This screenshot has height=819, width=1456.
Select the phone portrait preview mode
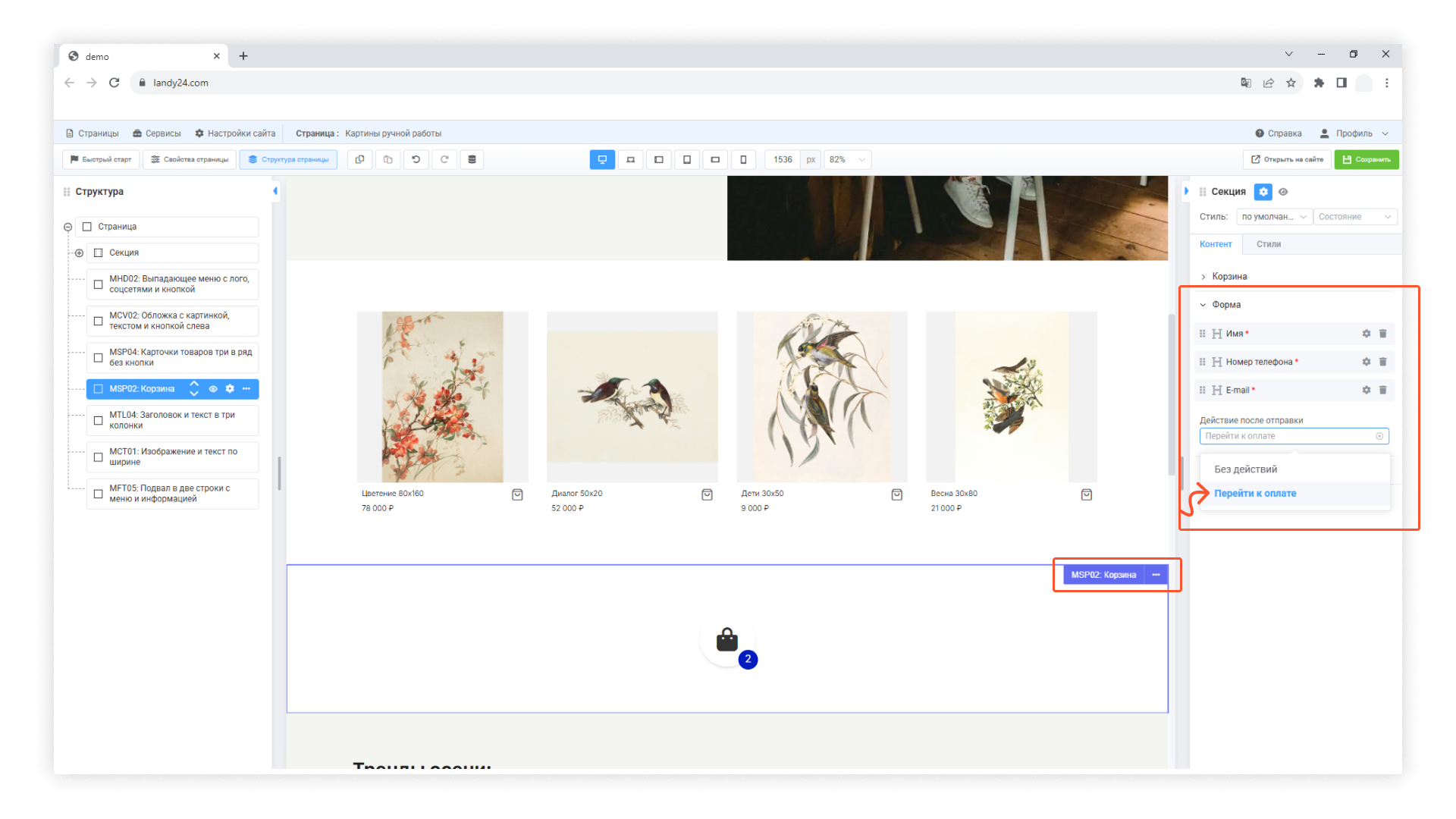(743, 159)
